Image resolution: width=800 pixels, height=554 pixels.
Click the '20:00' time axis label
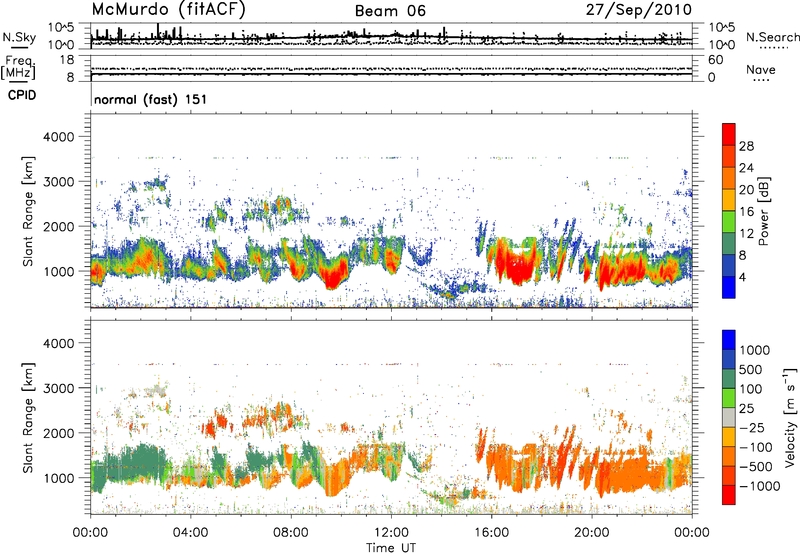[x=592, y=533]
